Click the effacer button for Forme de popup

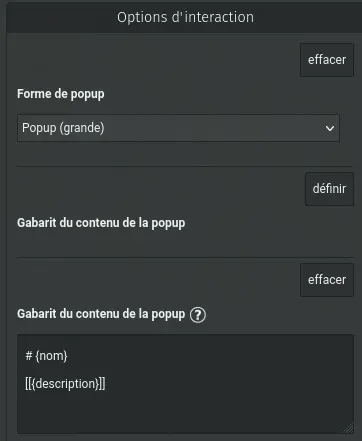(327, 60)
